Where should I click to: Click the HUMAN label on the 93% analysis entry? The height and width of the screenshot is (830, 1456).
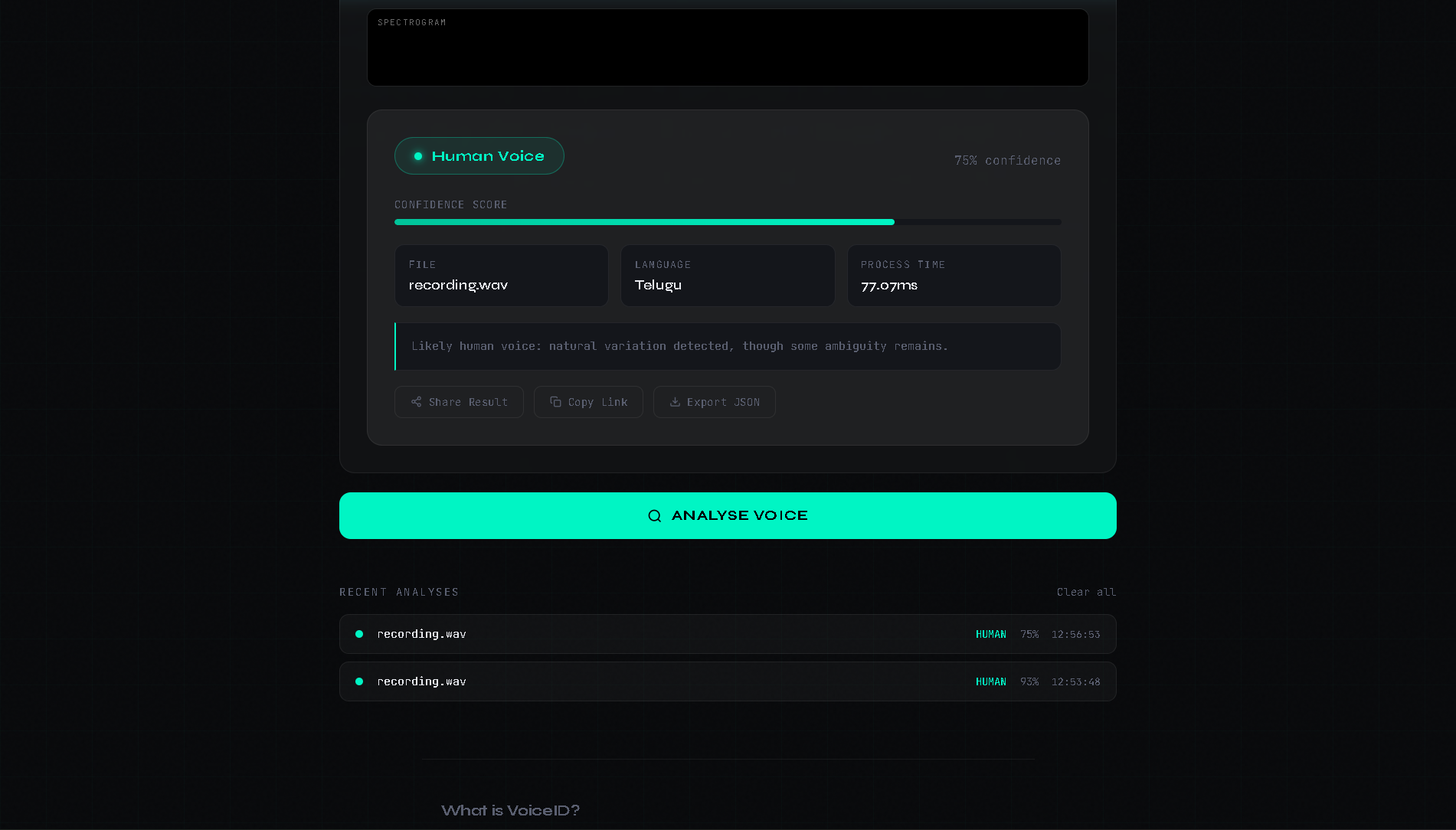tap(990, 681)
